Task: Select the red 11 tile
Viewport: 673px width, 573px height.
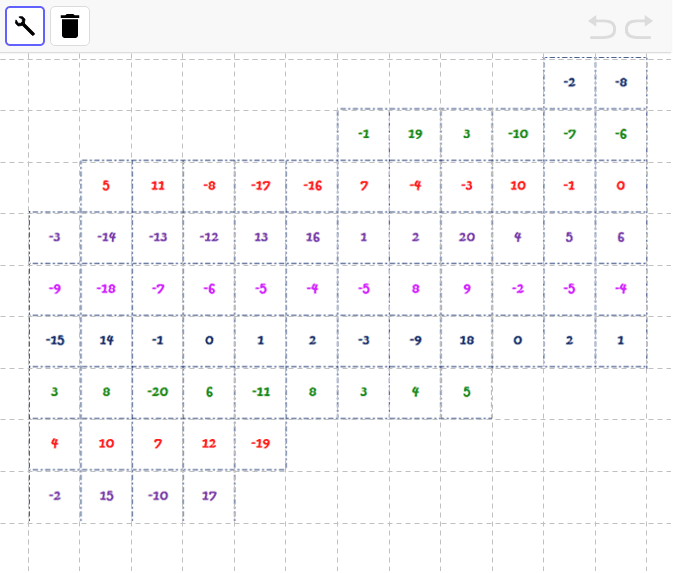Action: pyautogui.click(x=158, y=186)
